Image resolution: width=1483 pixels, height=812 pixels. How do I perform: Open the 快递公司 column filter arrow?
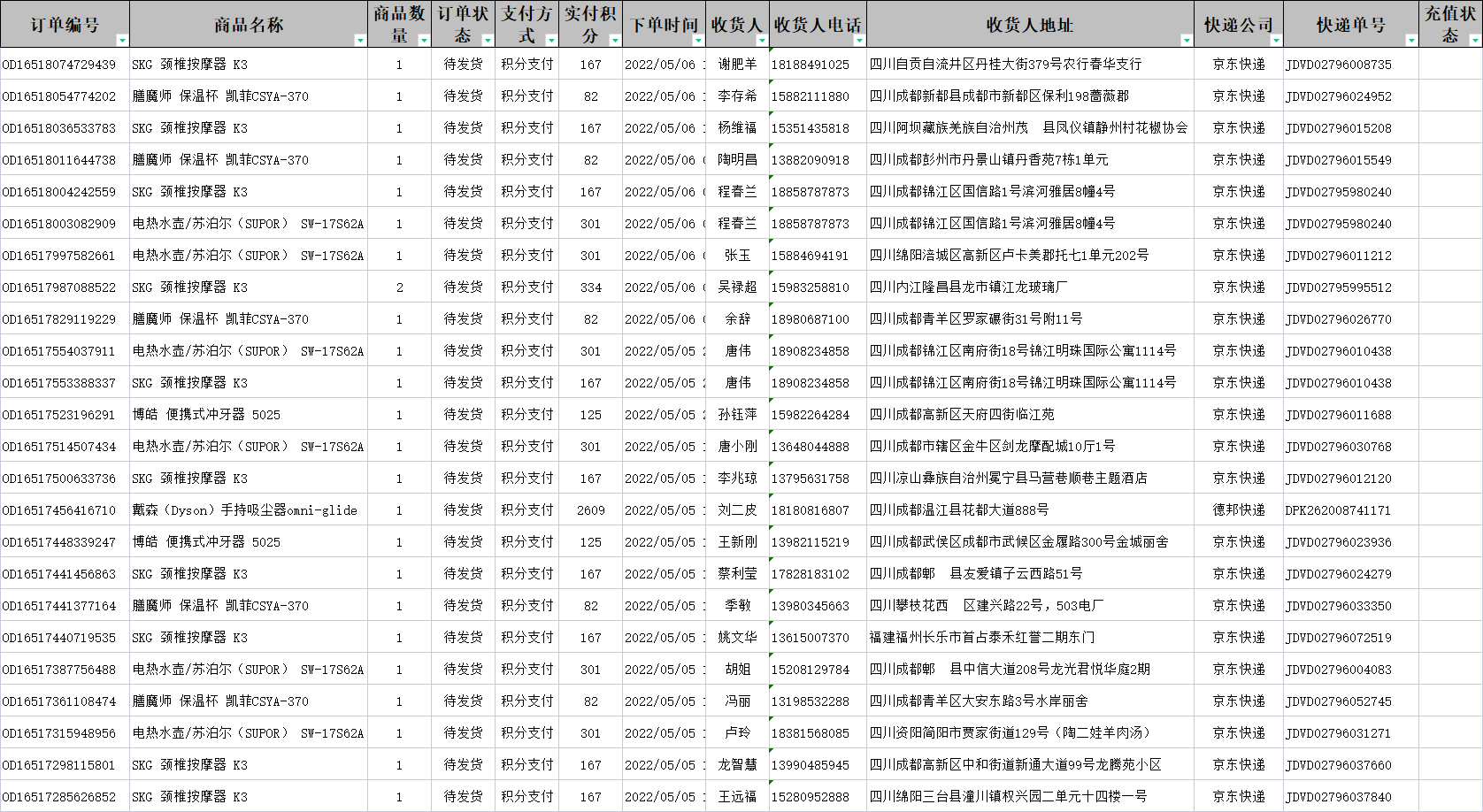pos(1276,41)
